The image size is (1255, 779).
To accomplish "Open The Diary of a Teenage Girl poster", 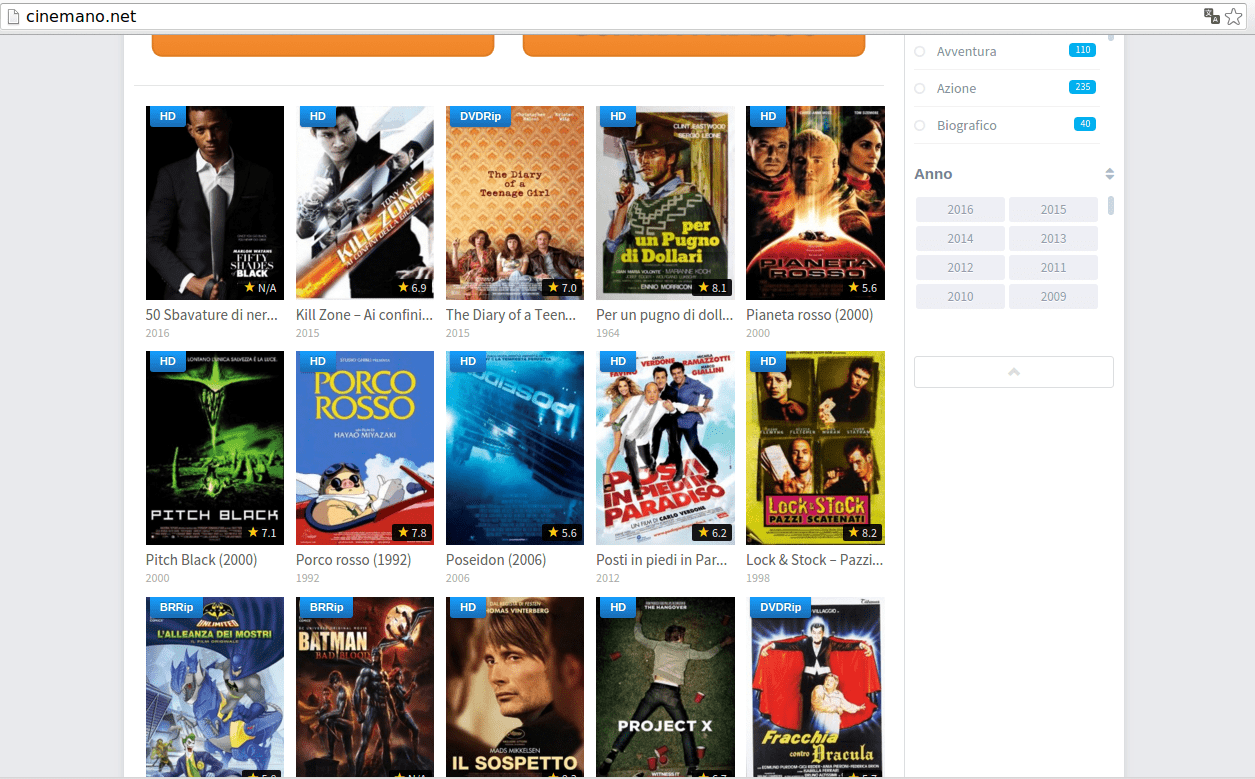I will [x=515, y=203].
